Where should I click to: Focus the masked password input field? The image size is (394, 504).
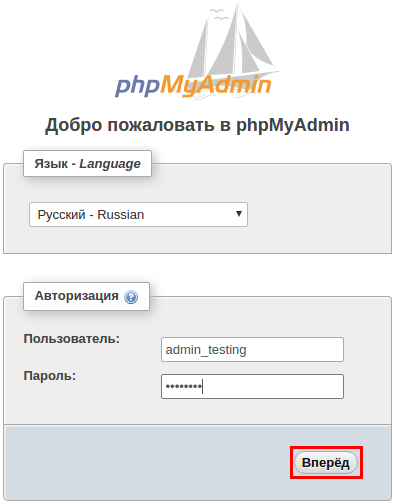pos(252,386)
